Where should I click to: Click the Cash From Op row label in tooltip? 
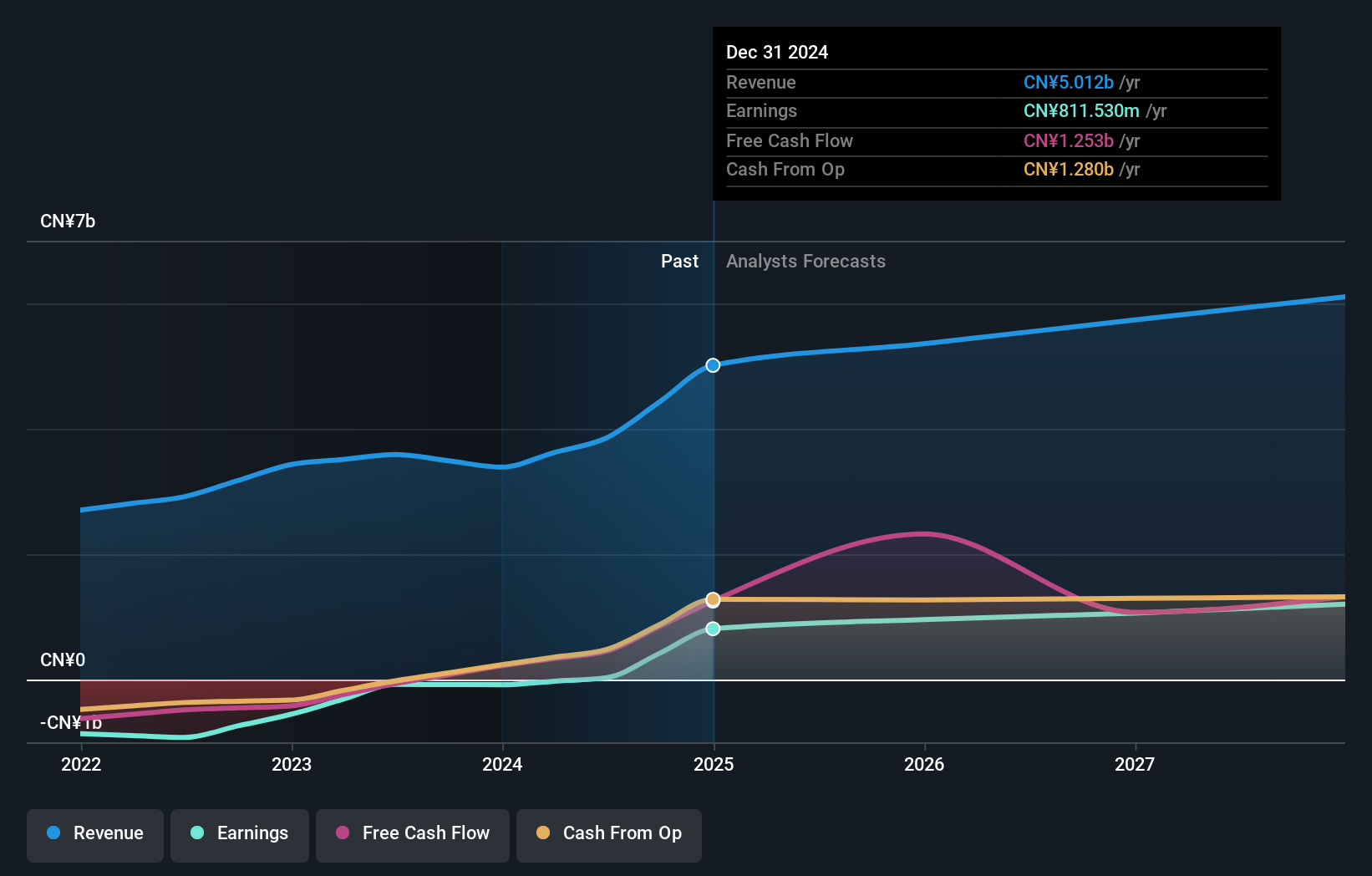pyautogui.click(x=785, y=170)
